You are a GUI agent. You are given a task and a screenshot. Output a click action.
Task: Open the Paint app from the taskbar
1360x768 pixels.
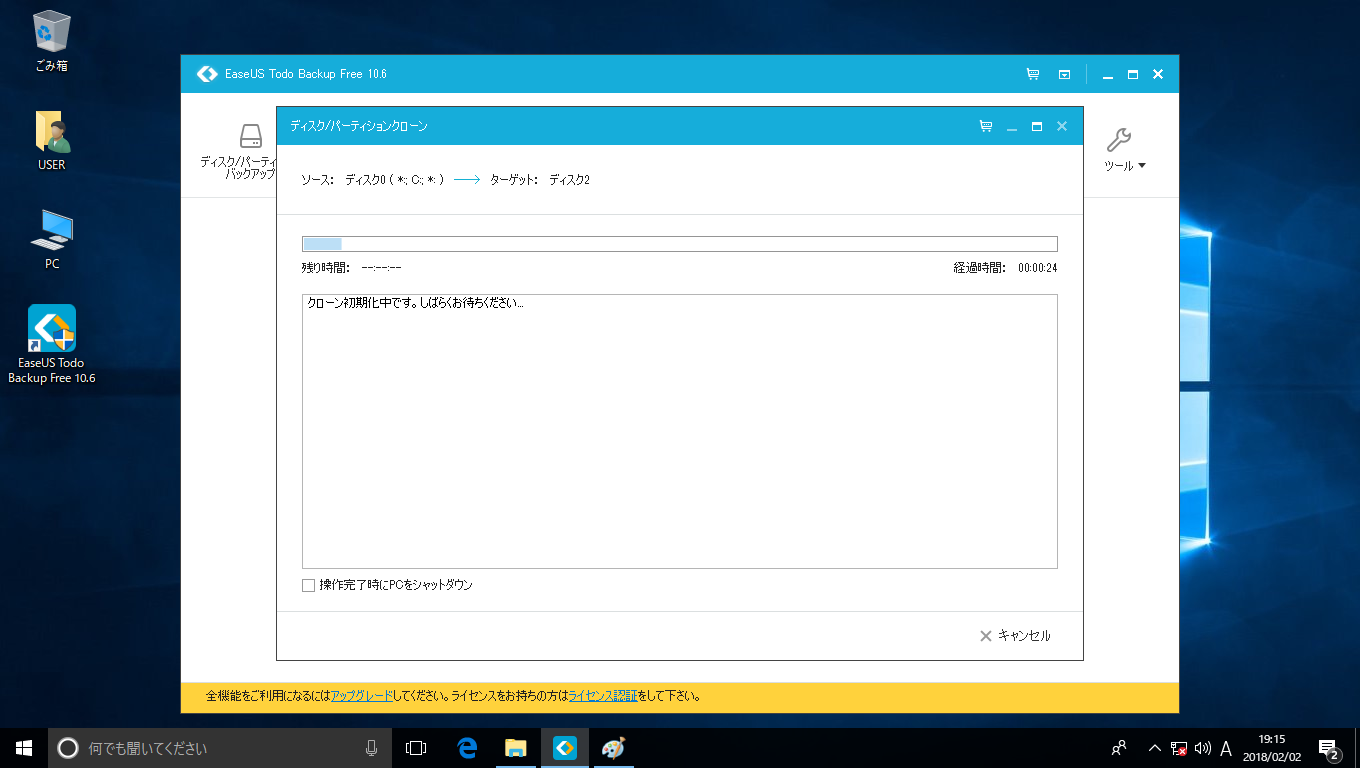tap(613, 748)
